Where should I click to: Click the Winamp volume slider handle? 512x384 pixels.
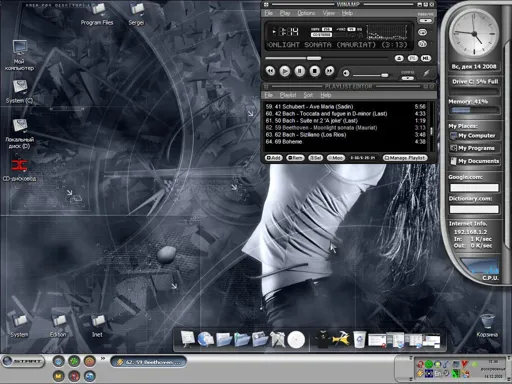tap(385, 75)
